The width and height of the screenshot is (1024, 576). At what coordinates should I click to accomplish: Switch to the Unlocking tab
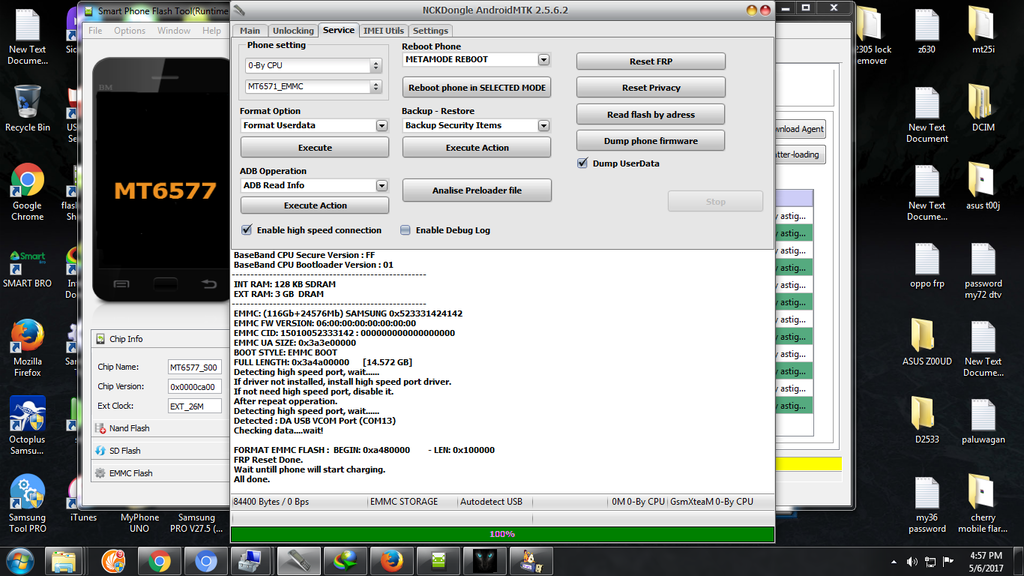(293, 31)
